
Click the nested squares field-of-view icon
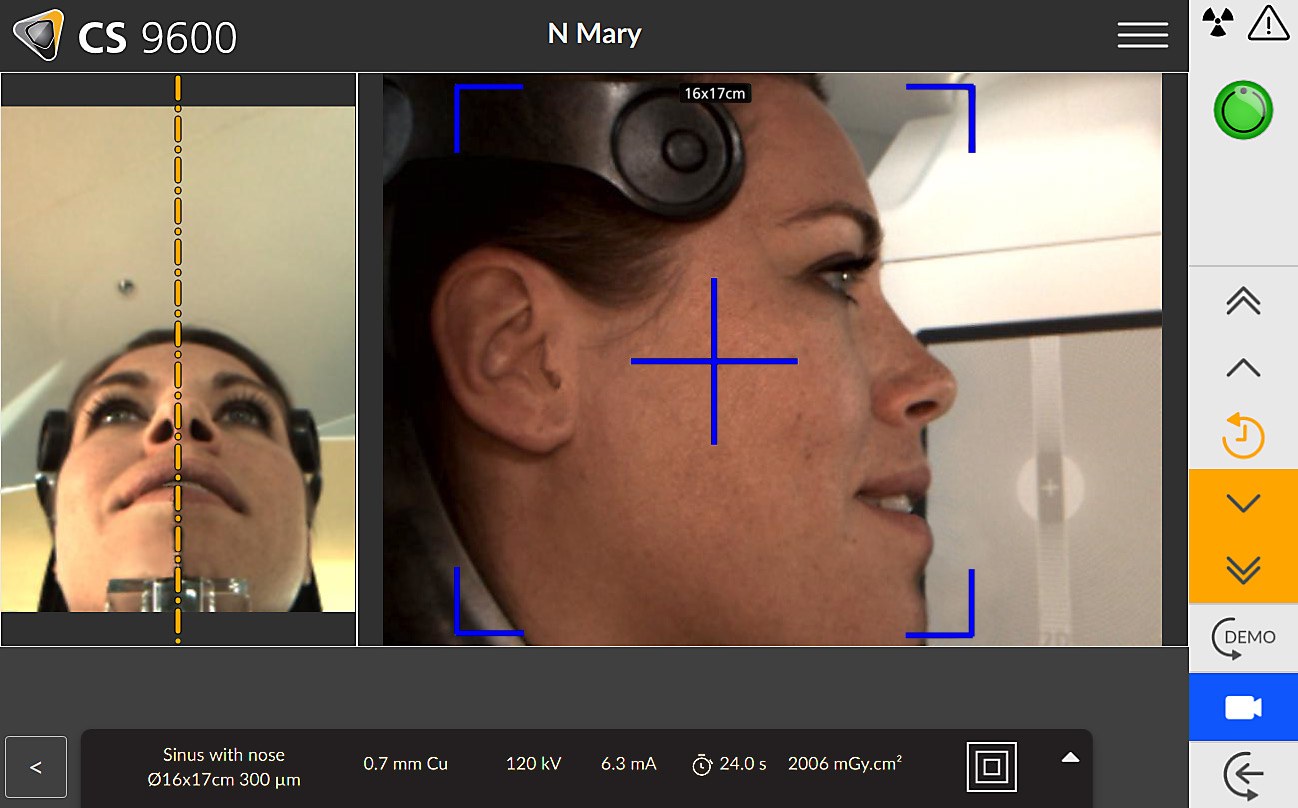(991, 767)
